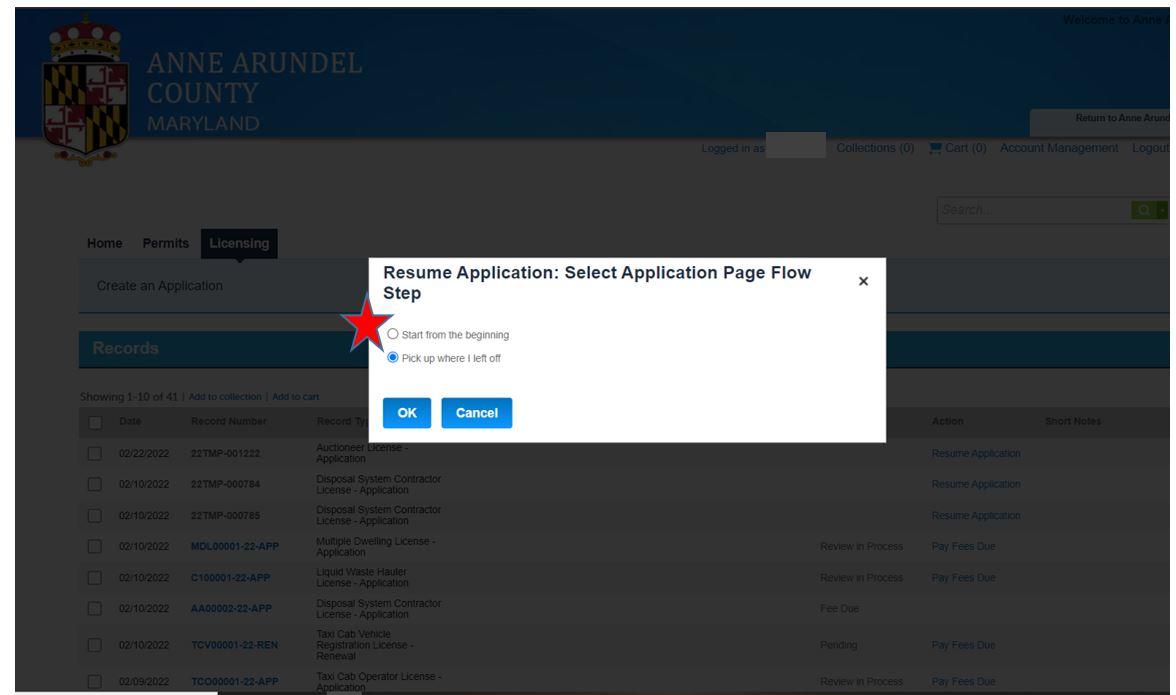Open record TCV00001-22-REN

234,645
